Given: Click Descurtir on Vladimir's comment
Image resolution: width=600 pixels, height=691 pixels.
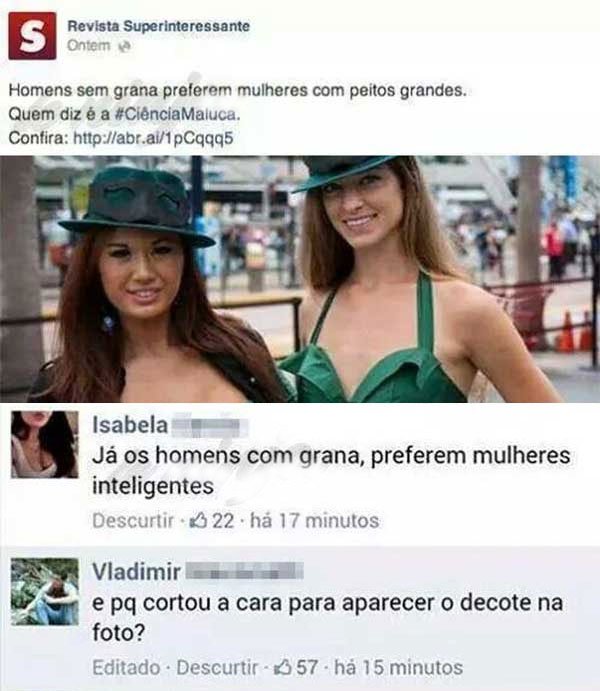Looking at the screenshot, I should click(217, 667).
